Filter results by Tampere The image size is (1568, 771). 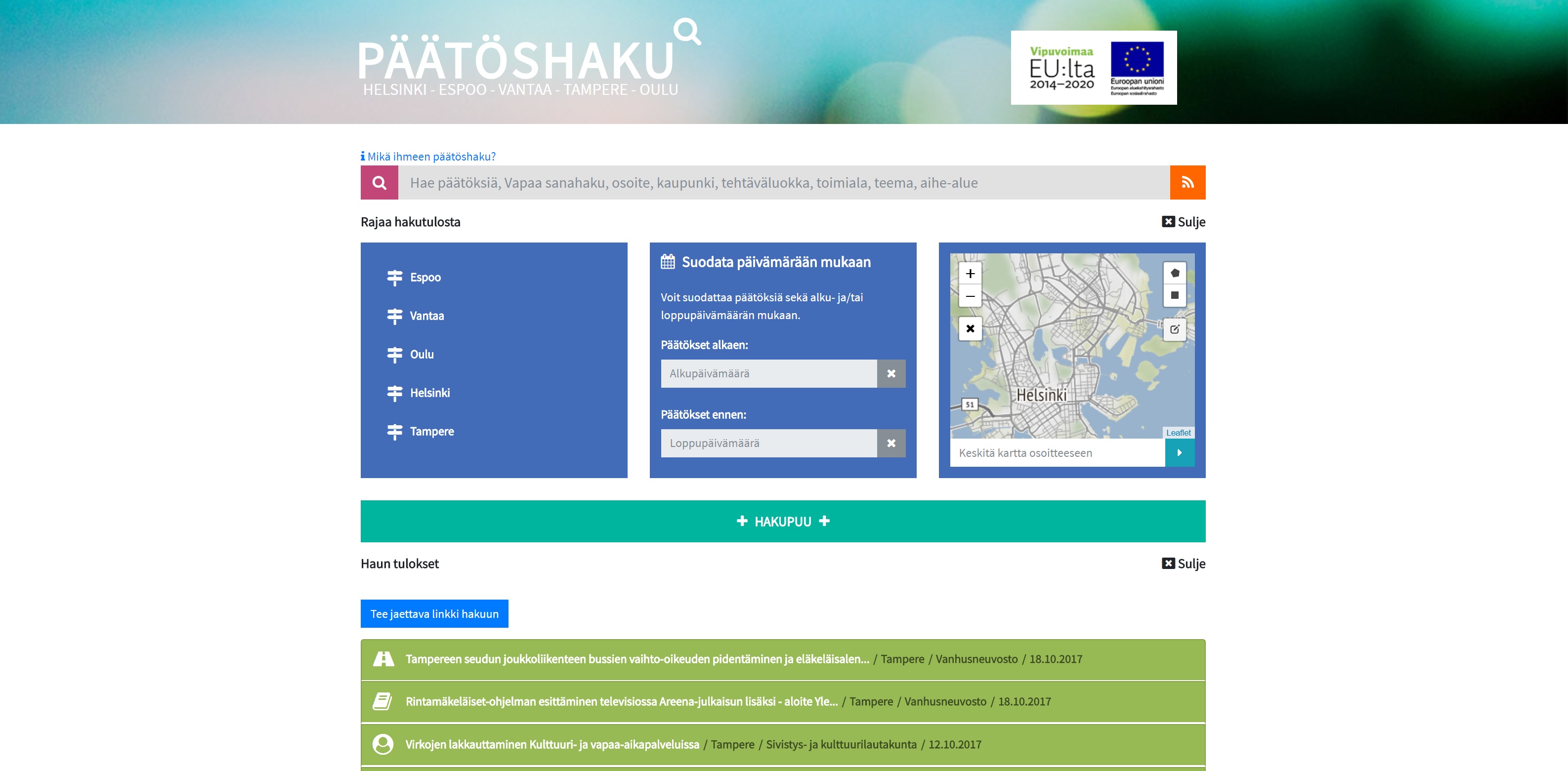[x=431, y=432]
